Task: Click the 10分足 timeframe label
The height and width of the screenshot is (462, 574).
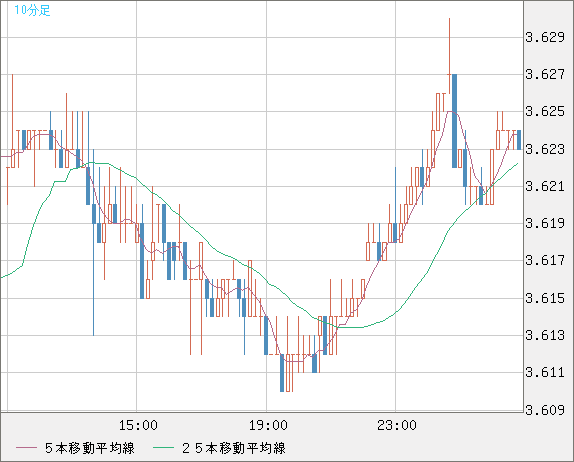Action: 32,10
